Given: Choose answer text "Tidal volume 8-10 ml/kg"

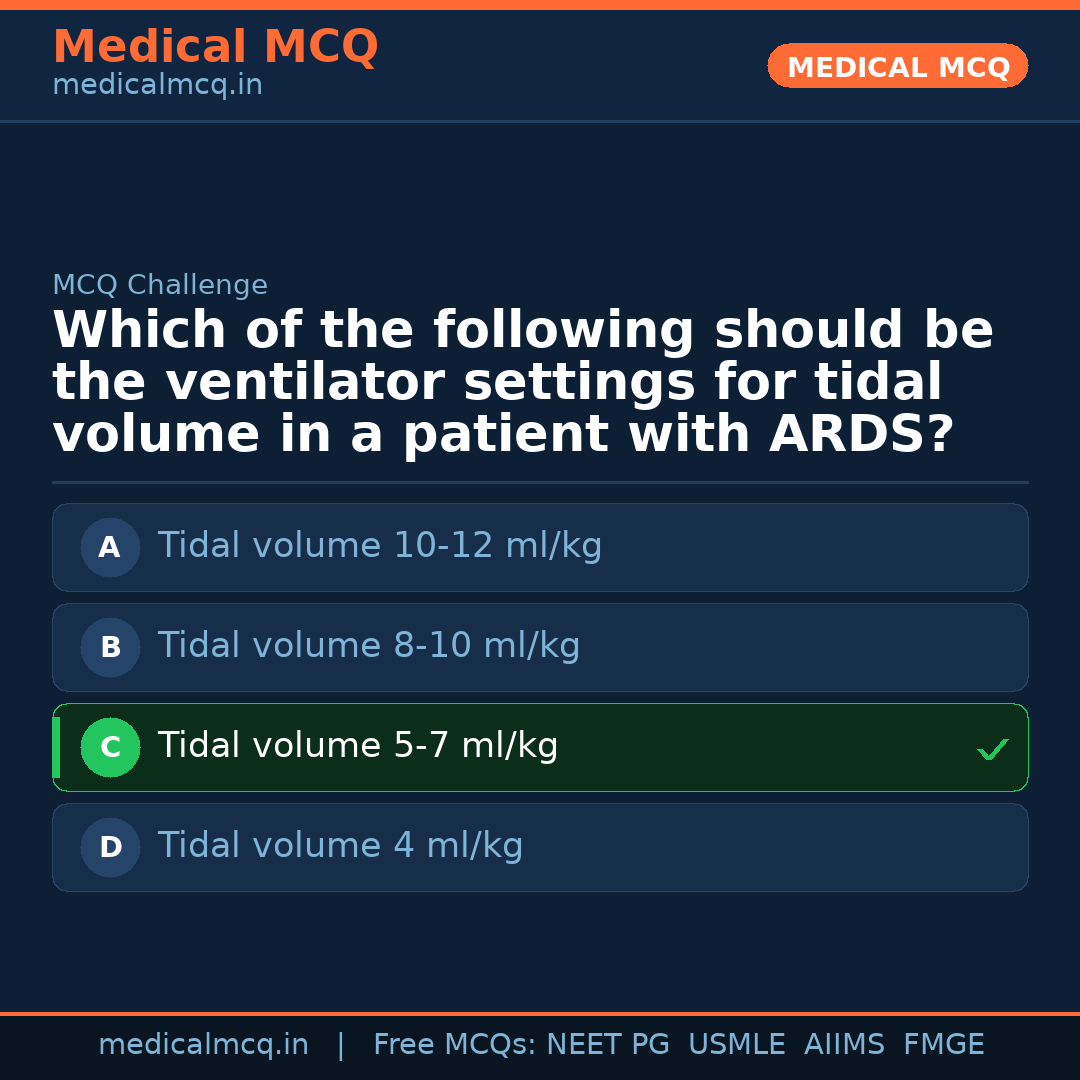Looking at the screenshot, I should point(369,646).
